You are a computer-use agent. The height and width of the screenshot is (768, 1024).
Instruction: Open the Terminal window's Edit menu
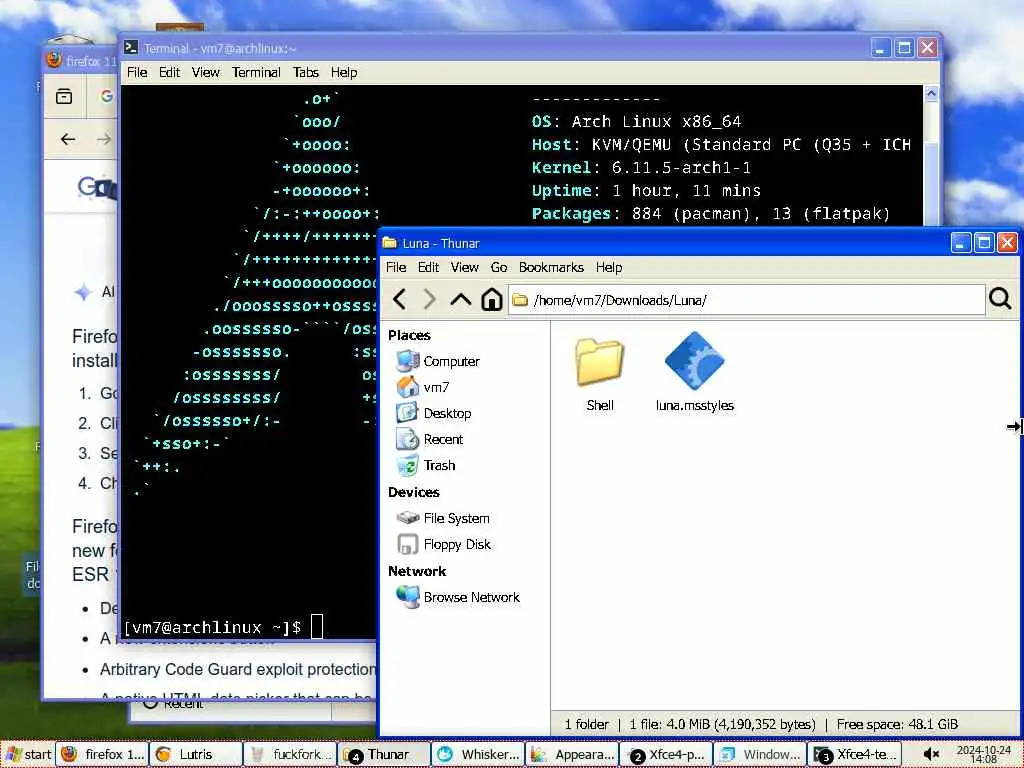[169, 72]
